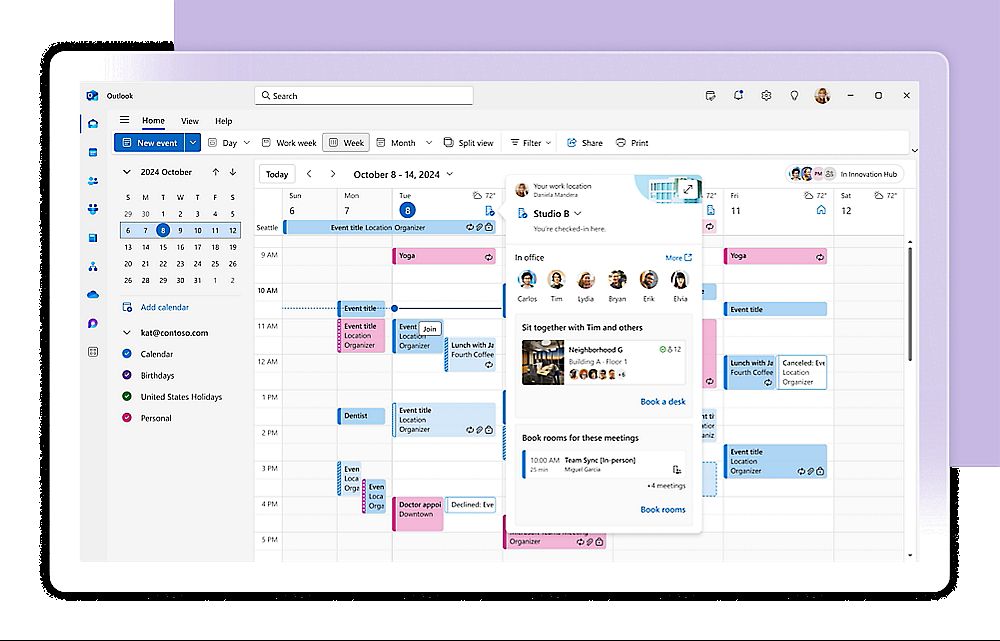Open the New event dropdown arrow
This screenshot has width=1000, height=641.
click(193, 143)
